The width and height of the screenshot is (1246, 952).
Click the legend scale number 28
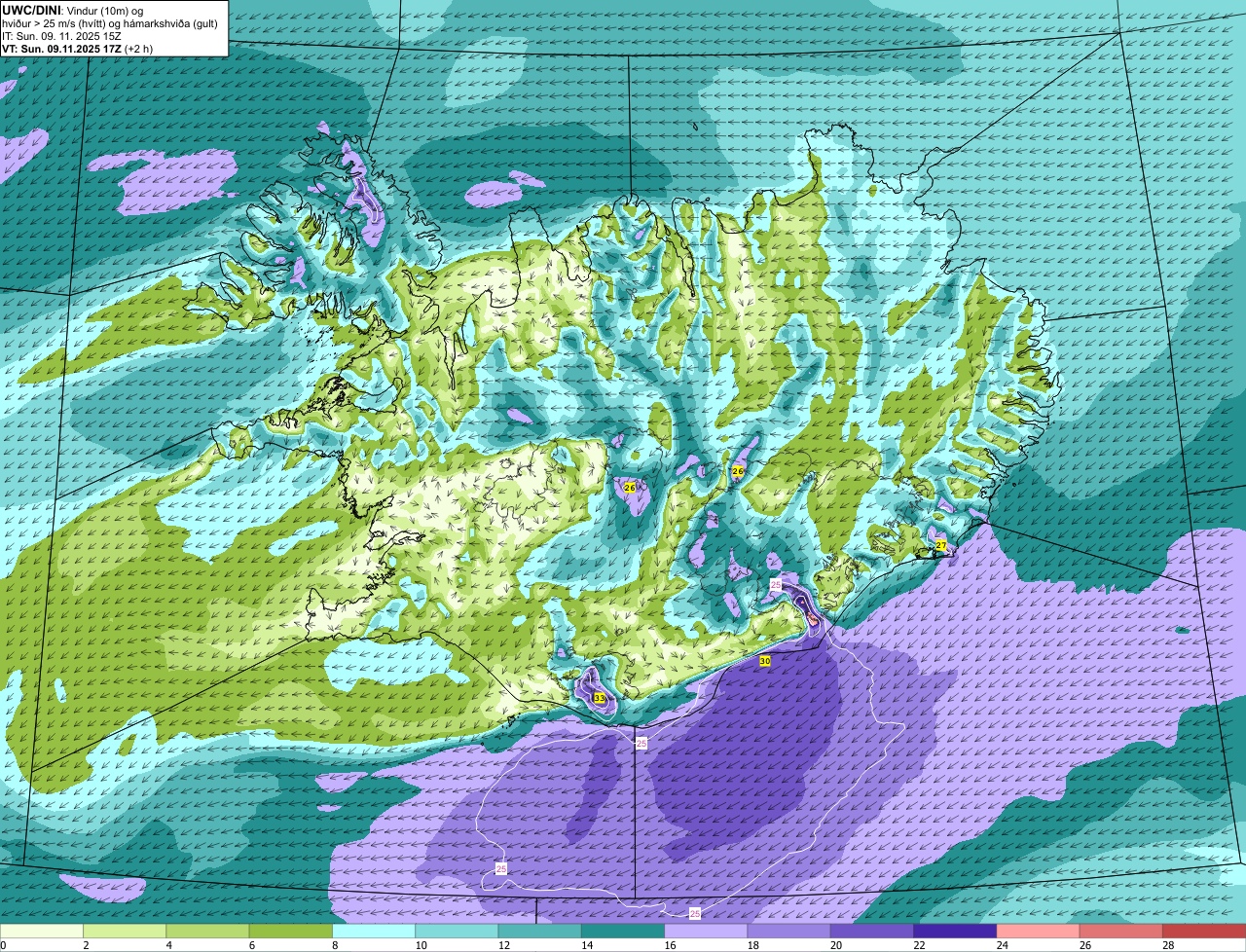tap(1167, 945)
